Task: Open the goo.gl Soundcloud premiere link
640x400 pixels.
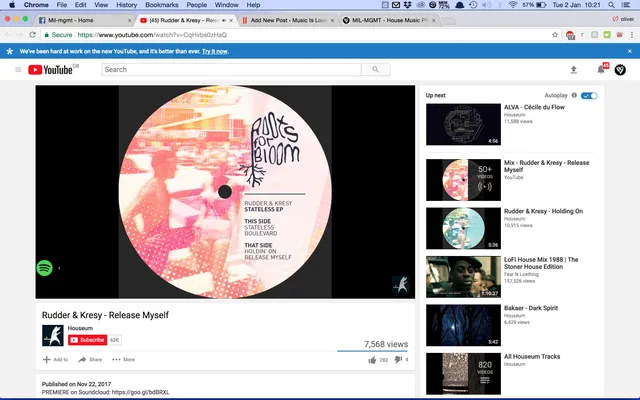Action: 140,392
